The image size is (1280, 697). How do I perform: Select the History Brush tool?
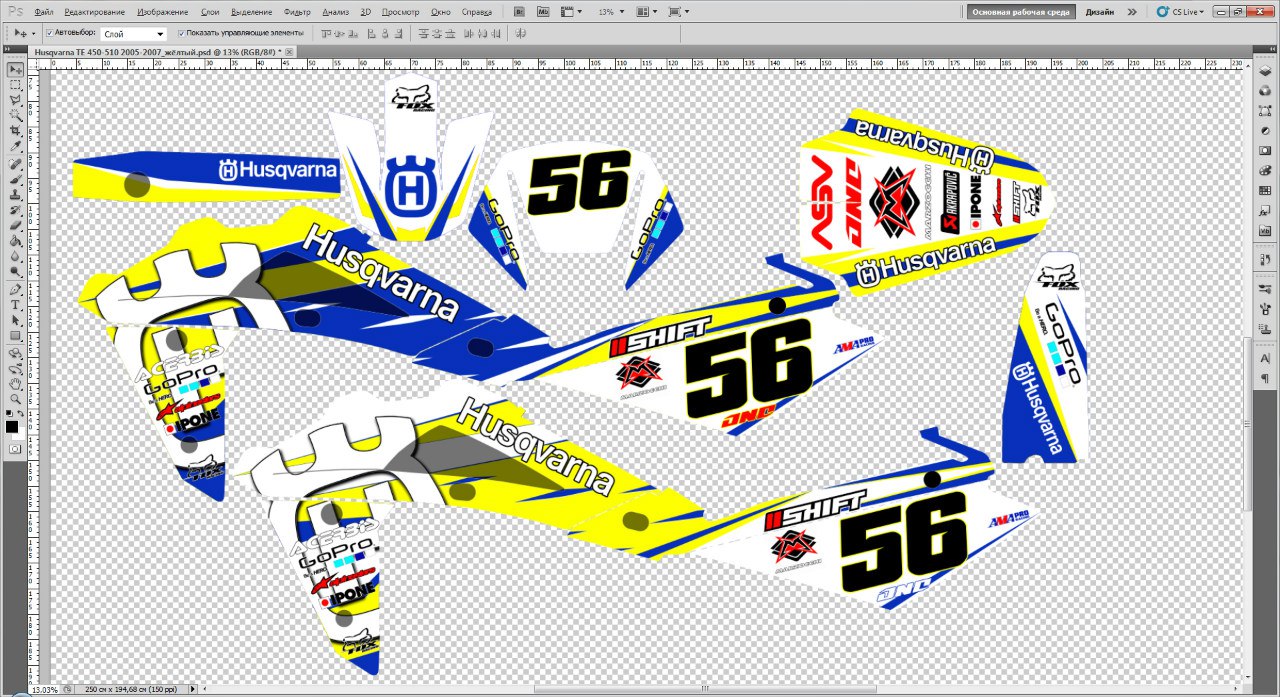pos(16,210)
